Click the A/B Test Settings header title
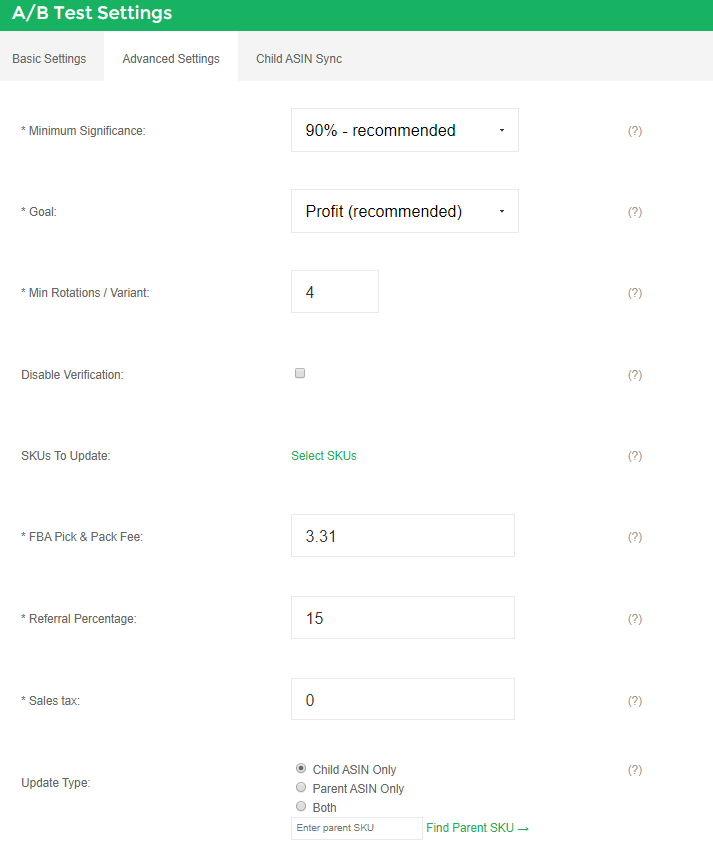The height and width of the screenshot is (844, 713). [92, 13]
